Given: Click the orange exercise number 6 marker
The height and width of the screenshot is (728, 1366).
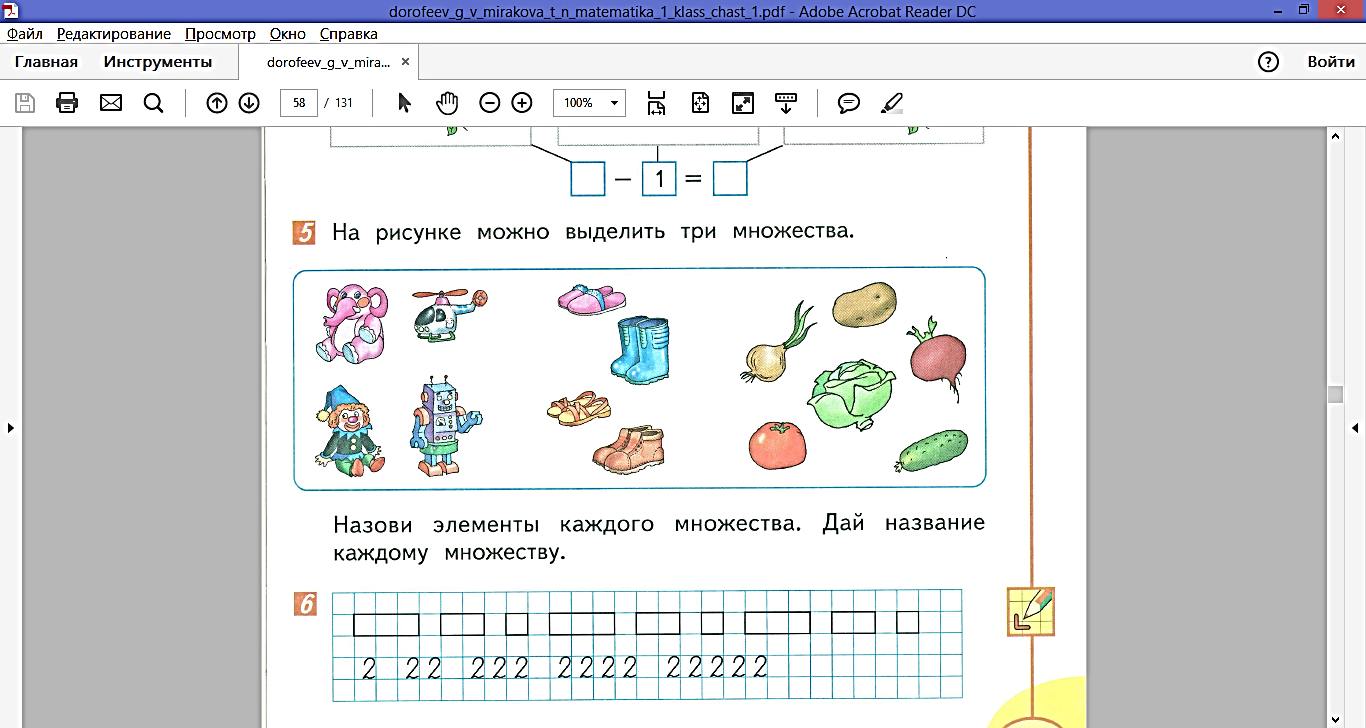Looking at the screenshot, I should [306, 604].
